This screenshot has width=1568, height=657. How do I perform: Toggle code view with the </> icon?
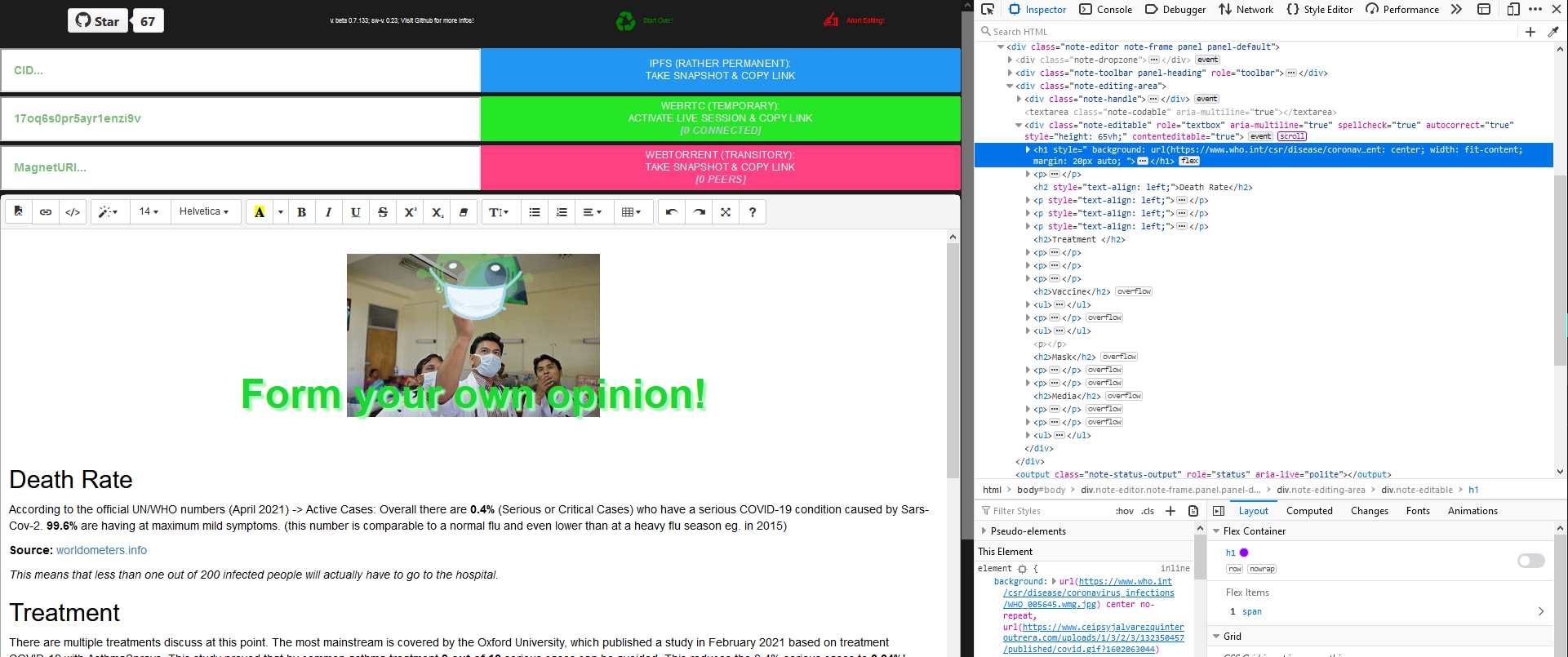(73, 212)
